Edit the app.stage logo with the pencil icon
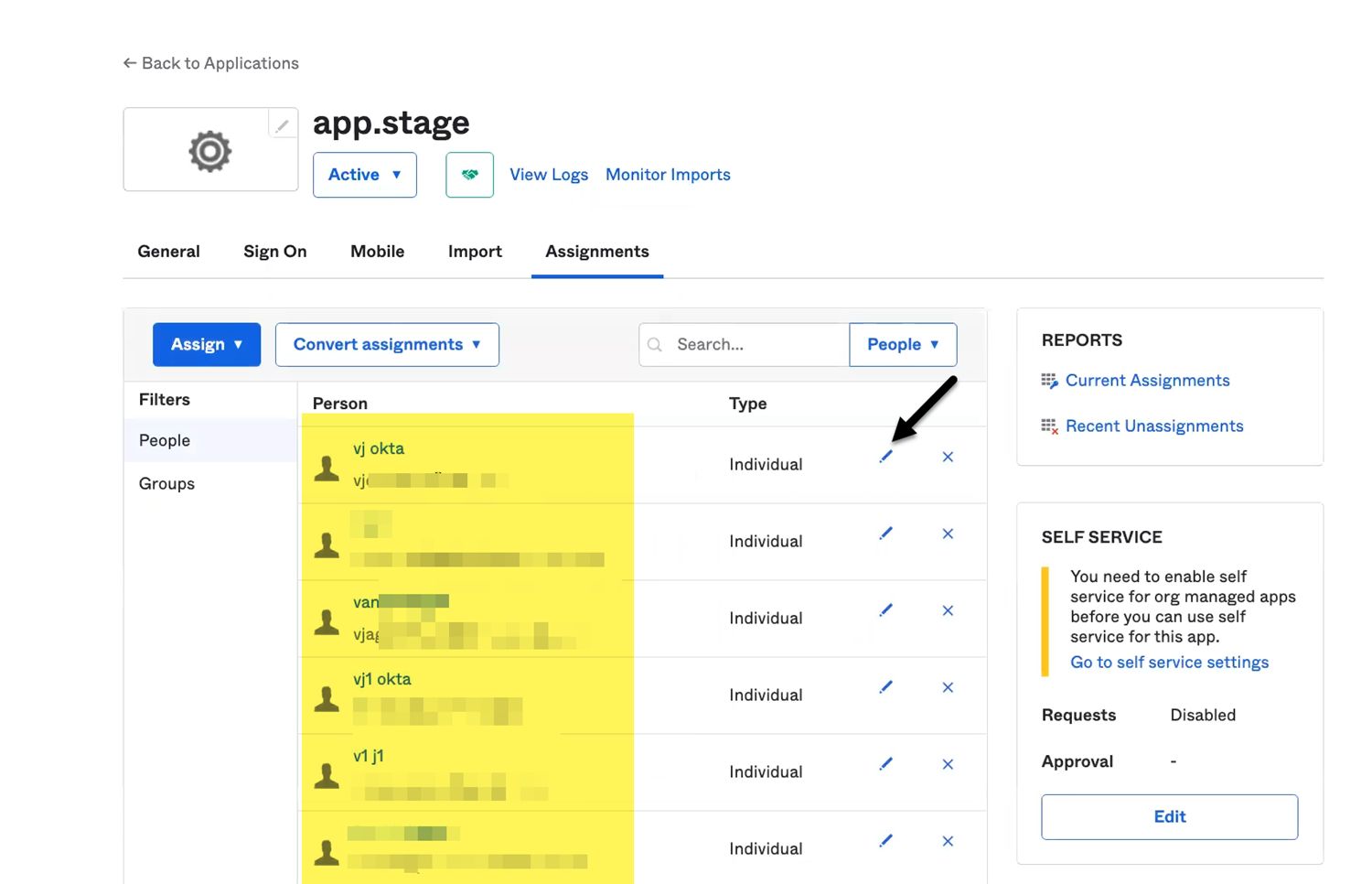This screenshot has height=884, width=1372. (x=283, y=125)
